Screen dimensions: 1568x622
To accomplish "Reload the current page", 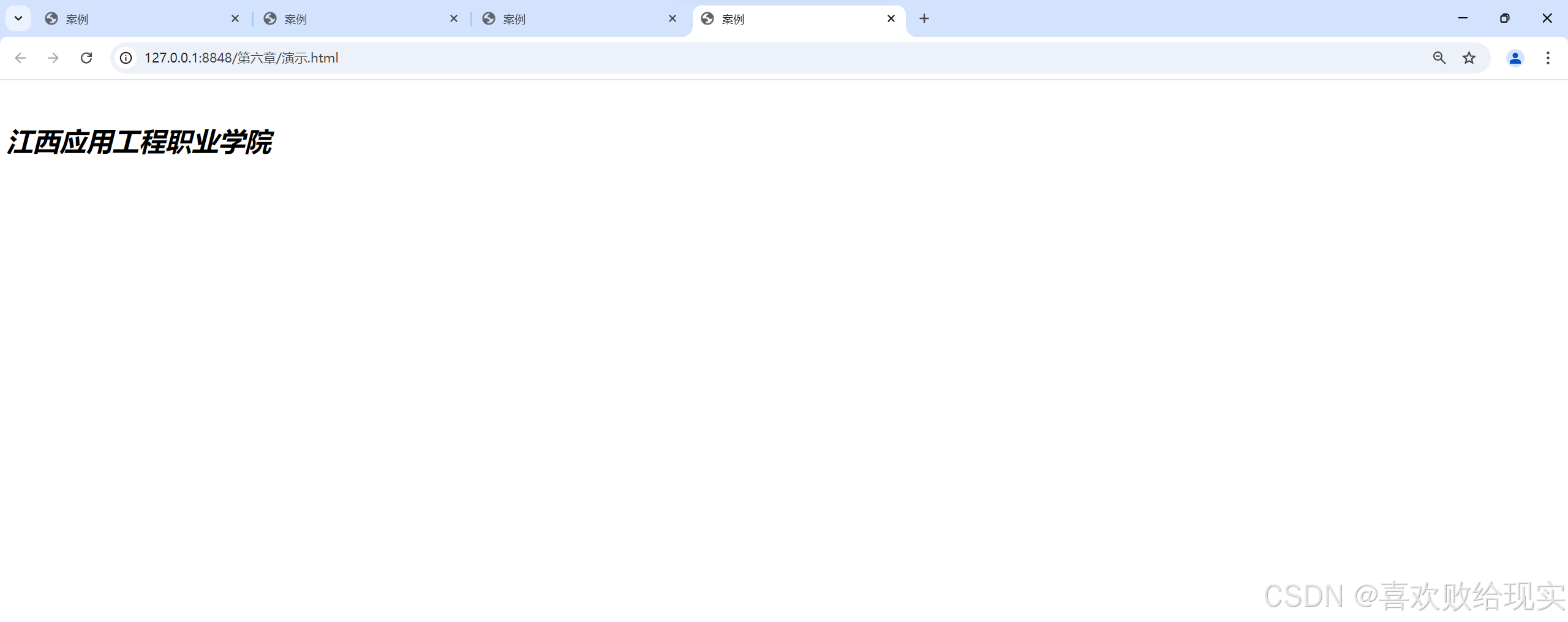I will coord(86,58).
